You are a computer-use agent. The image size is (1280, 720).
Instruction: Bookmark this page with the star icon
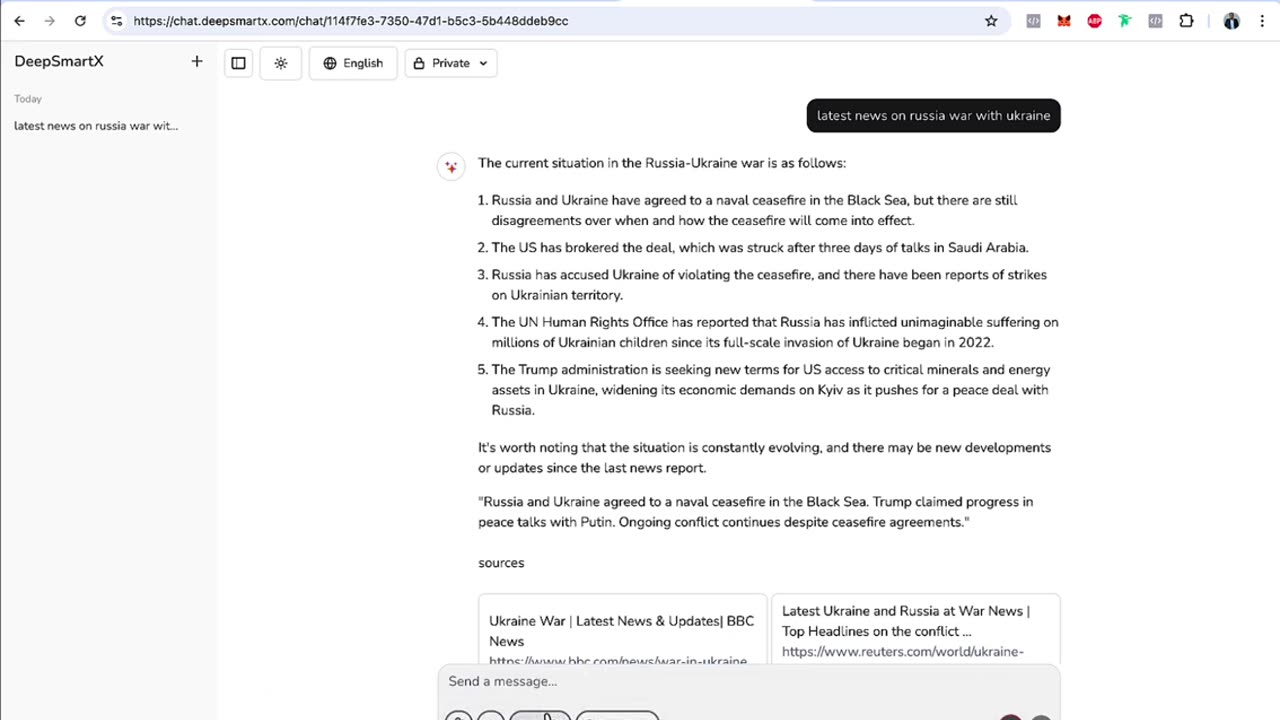tap(991, 20)
